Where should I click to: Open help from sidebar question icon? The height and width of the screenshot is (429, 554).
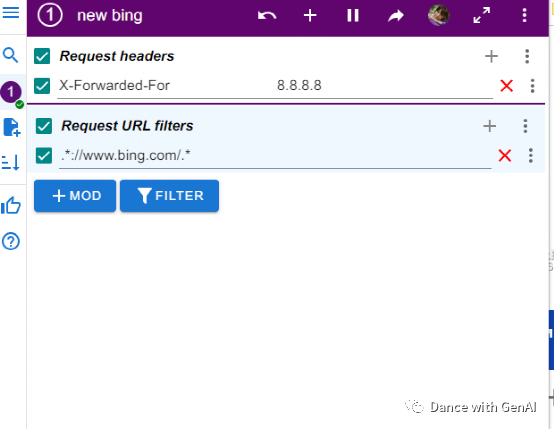pyautogui.click(x=11, y=241)
